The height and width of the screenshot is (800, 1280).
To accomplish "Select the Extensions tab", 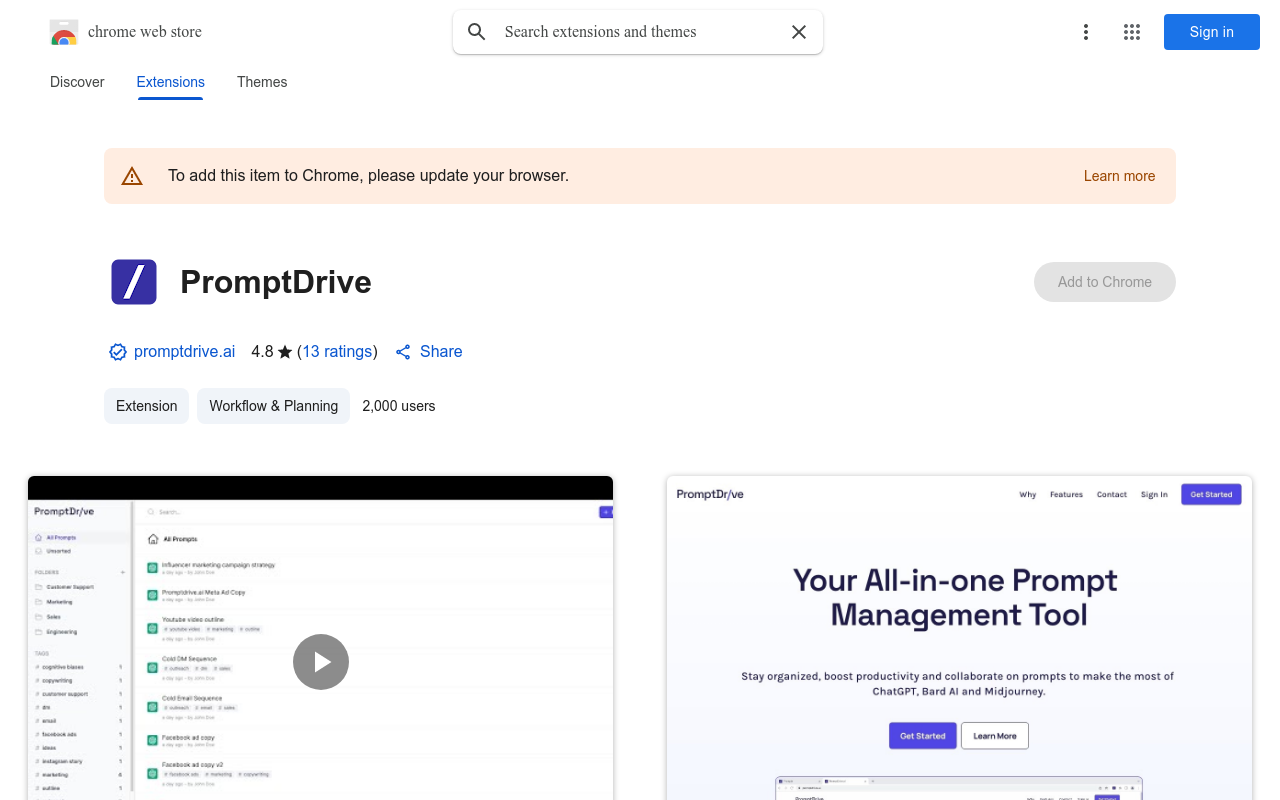I will (x=171, y=82).
